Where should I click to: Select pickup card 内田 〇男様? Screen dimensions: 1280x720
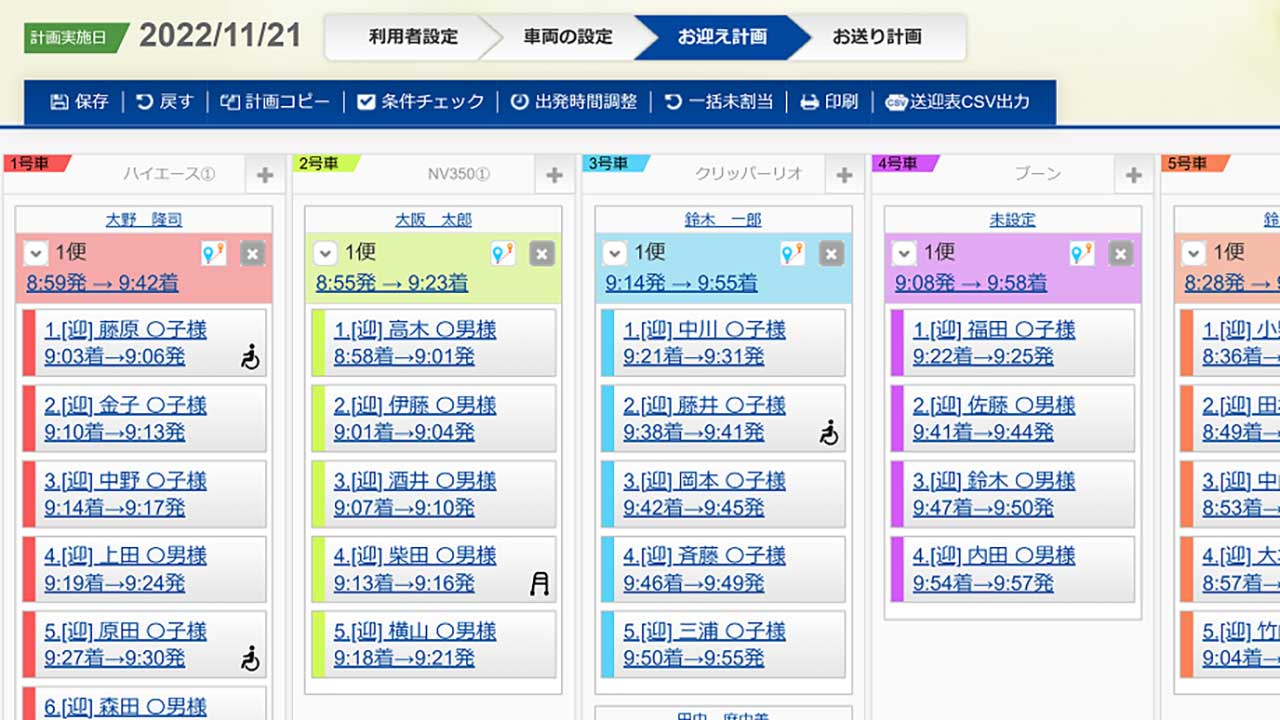point(1013,569)
